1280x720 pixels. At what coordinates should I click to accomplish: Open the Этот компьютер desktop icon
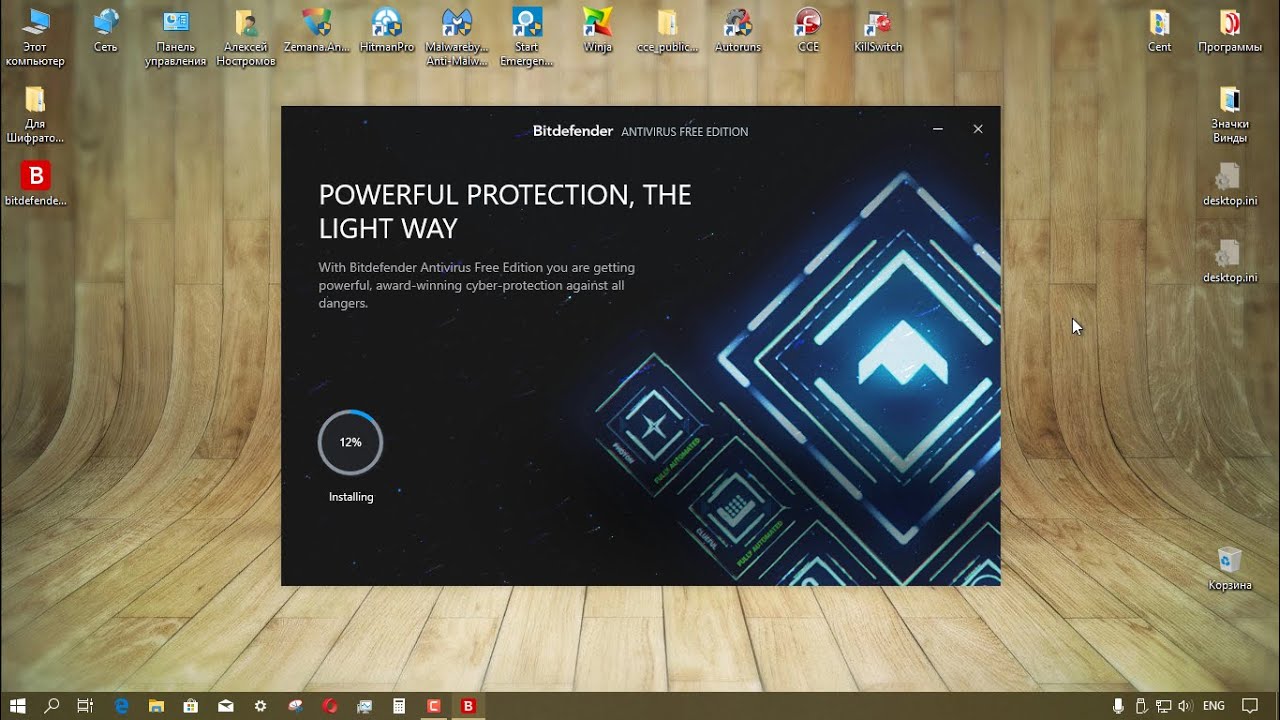tap(34, 37)
